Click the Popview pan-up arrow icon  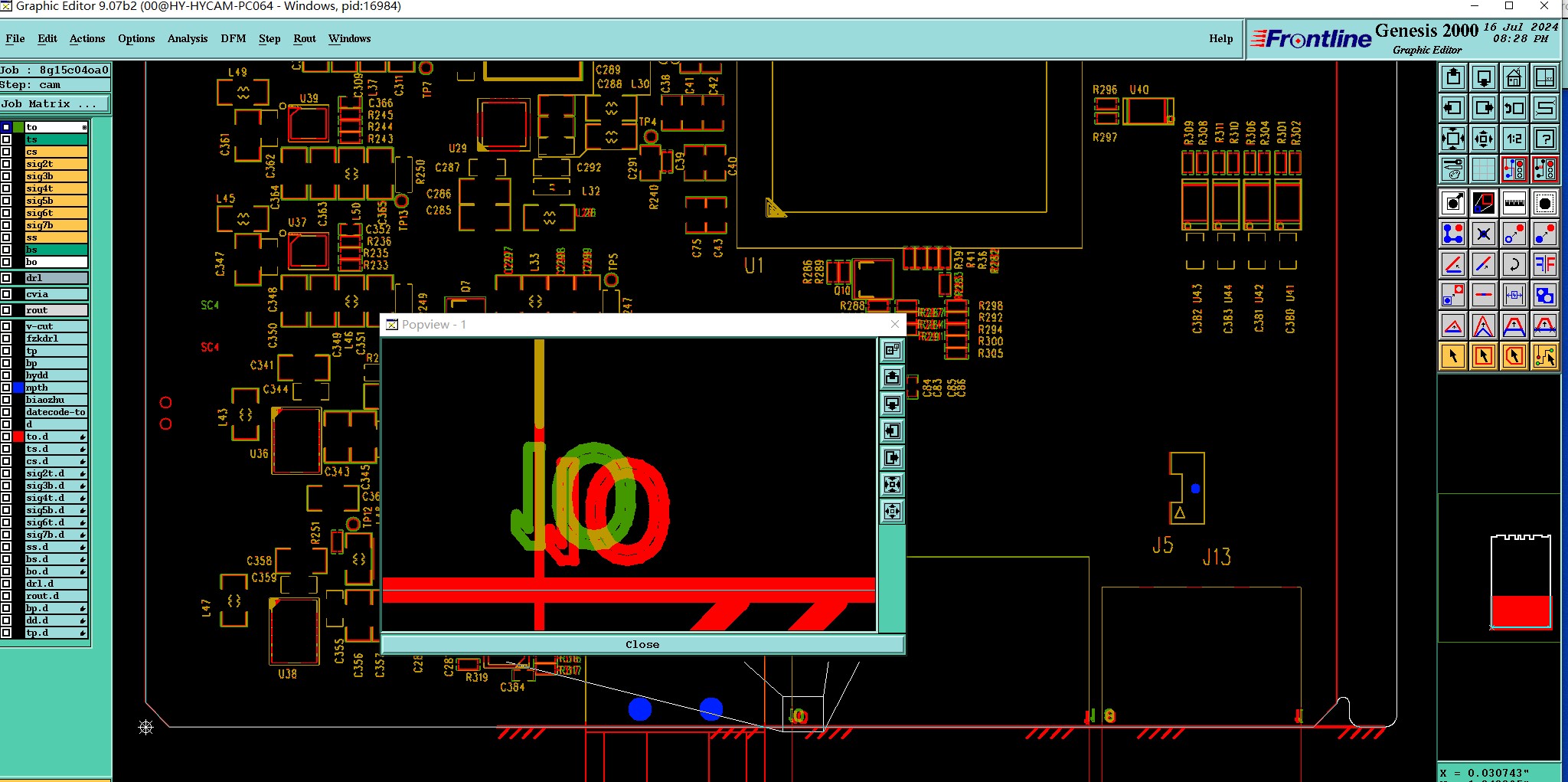[893, 378]
